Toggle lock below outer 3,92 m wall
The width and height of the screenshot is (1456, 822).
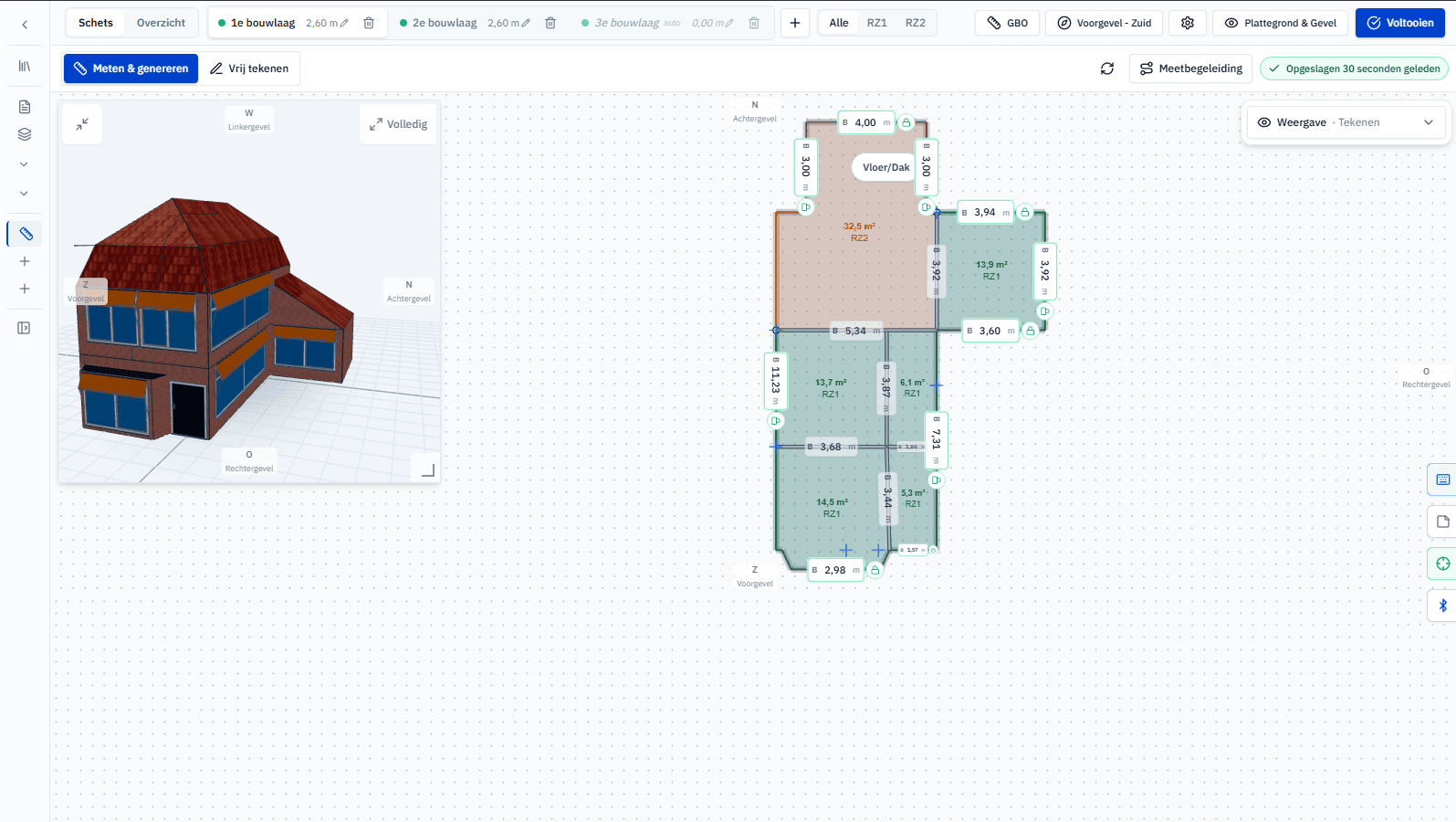coord(1044,311)
